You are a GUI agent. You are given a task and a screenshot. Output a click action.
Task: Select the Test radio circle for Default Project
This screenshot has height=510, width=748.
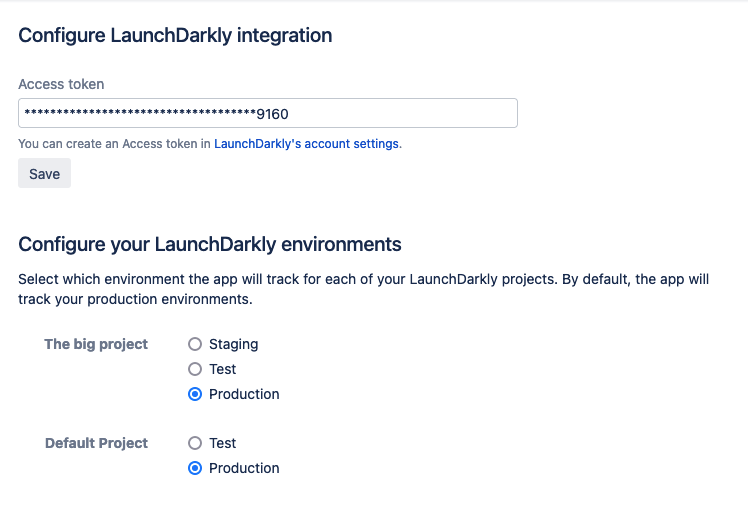[195, 443]
